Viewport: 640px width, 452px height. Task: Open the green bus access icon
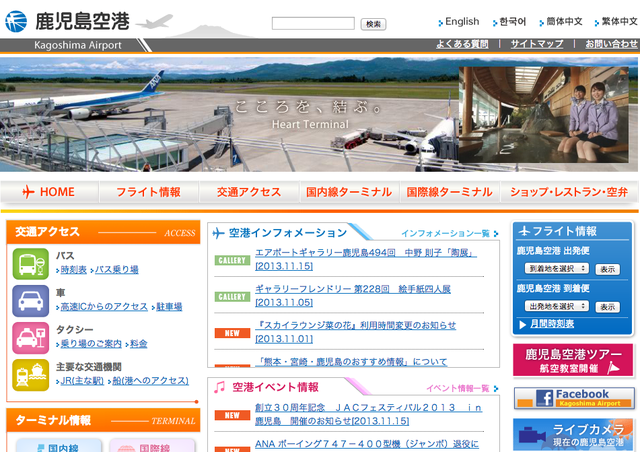[x=31, y=264]
